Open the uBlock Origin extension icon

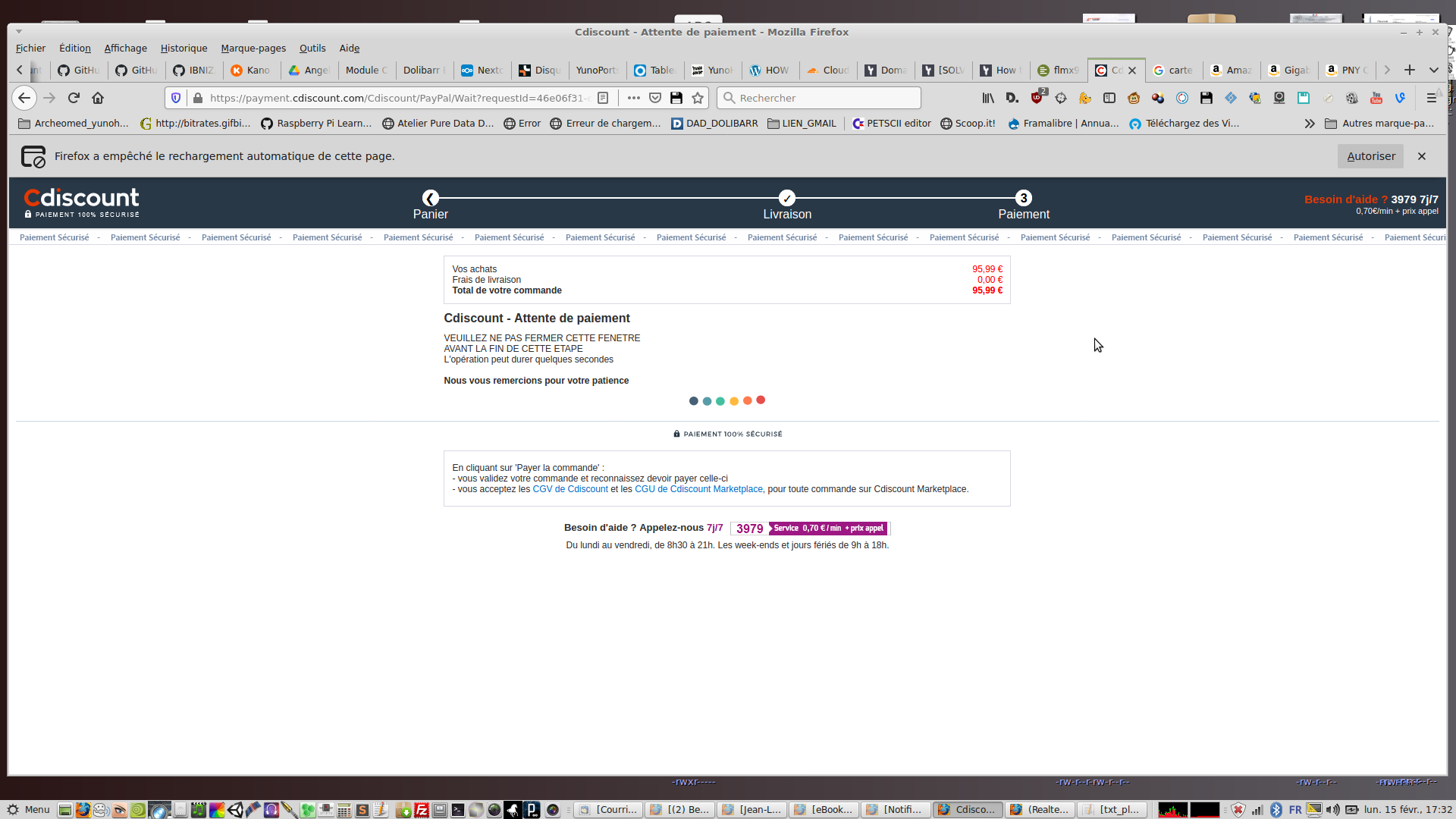click(1037, 98)
